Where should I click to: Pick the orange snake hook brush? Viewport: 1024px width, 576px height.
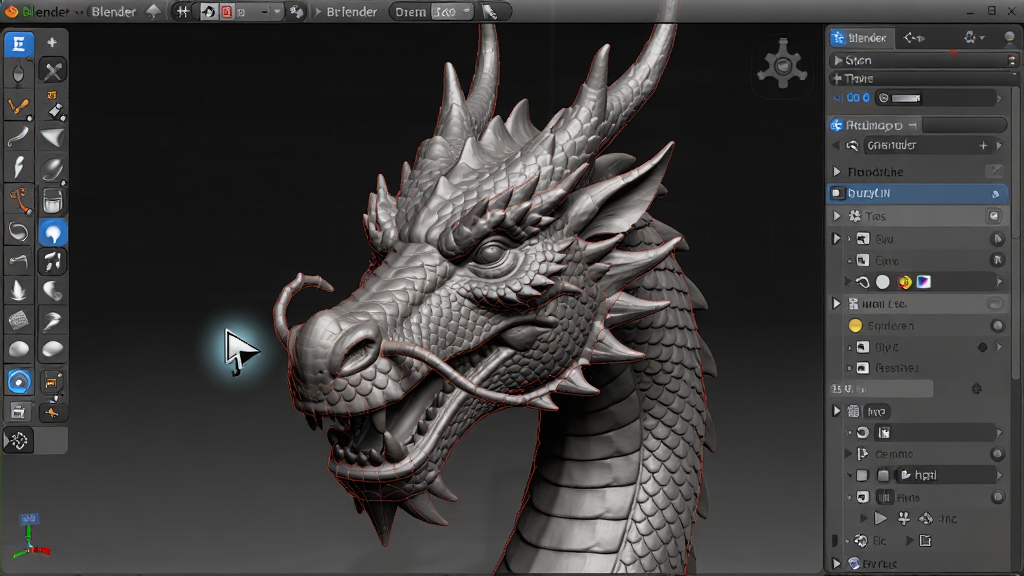[18, 200]
